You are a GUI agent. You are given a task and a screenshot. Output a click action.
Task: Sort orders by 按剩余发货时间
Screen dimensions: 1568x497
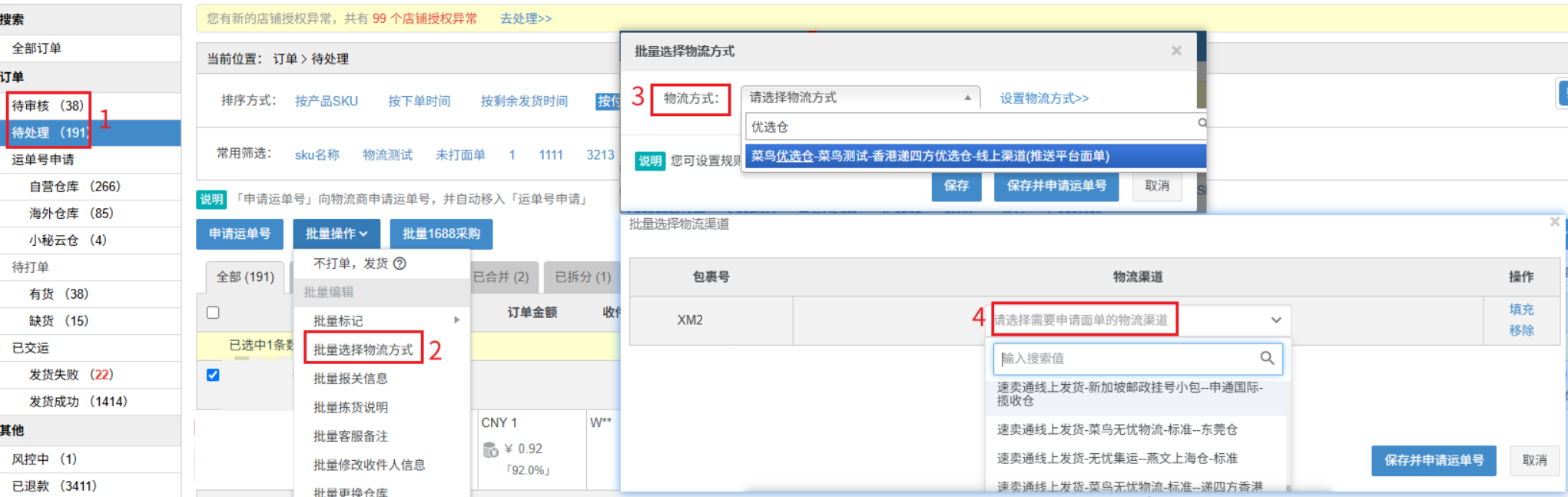pos(524,101)
